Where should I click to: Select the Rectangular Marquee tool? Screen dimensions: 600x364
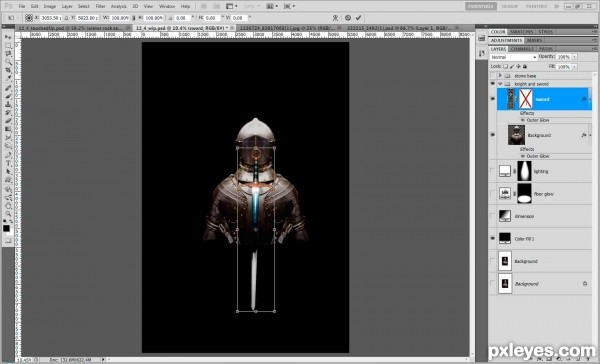point(8,46)
